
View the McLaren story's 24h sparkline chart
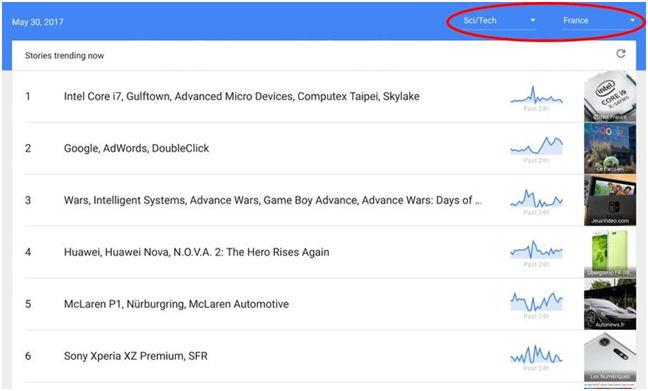[x=536, y=305]
